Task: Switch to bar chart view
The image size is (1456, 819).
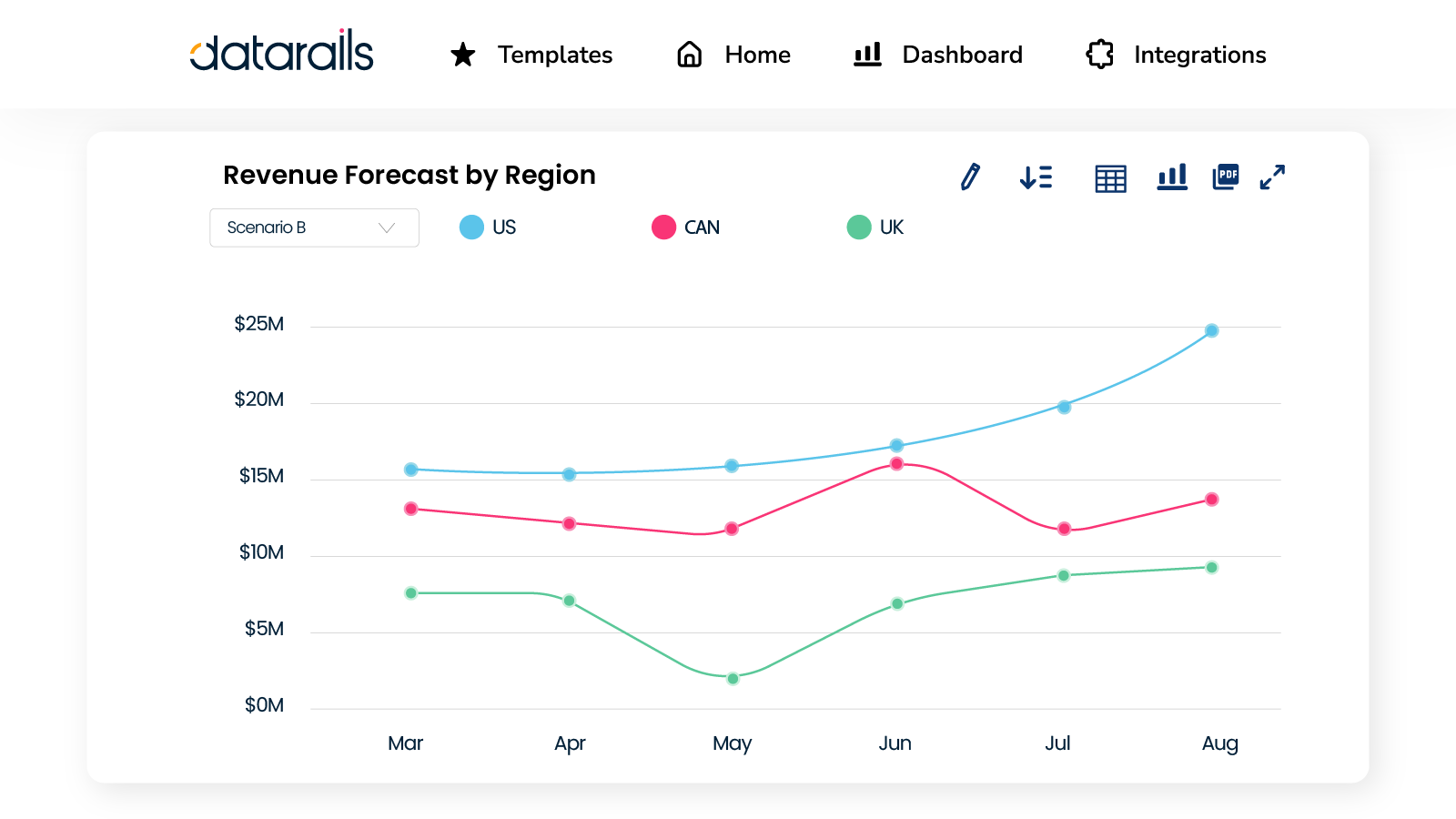Action: click(1172, 177)
